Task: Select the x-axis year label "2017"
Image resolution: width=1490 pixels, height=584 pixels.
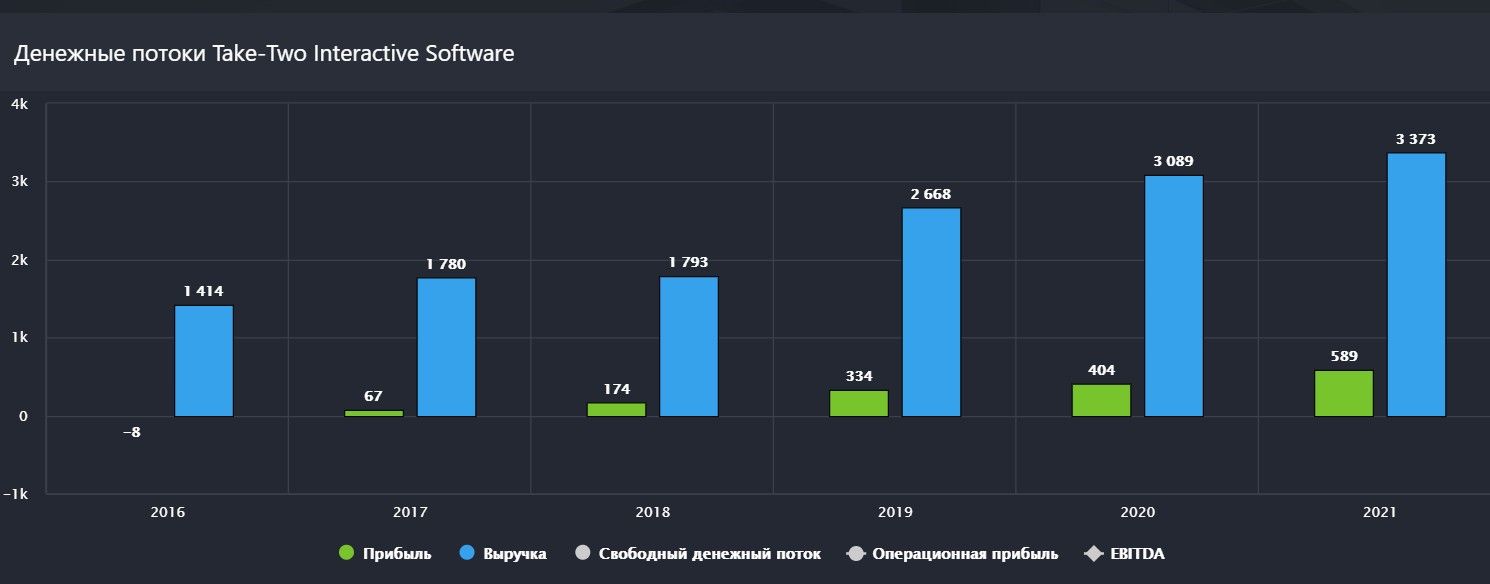Action: (410, 512)
